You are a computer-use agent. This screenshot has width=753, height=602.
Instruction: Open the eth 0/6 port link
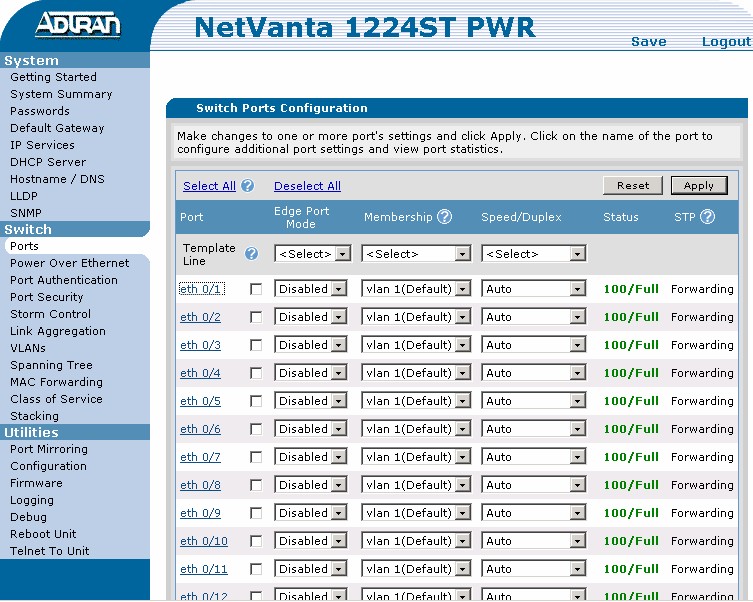click(x=200, y=429)
